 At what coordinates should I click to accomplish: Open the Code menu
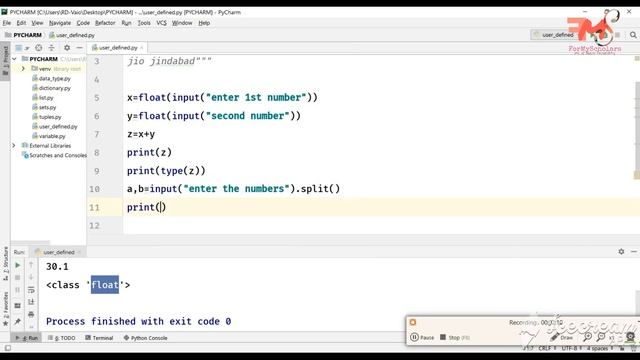(x=83, y=23)
